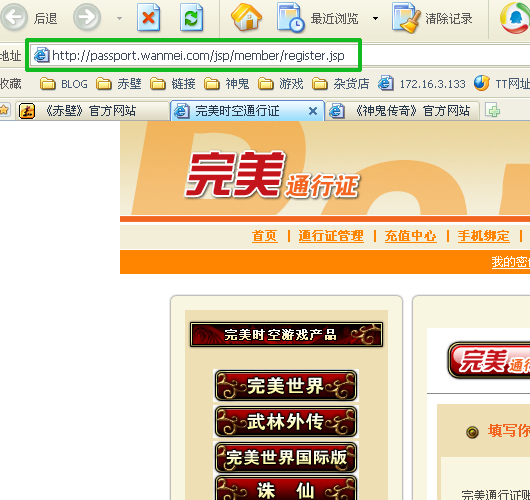530x500 pixels.
Task: Click the Forward arrow button
Action: pyautogui.click(x=87, y=17)
